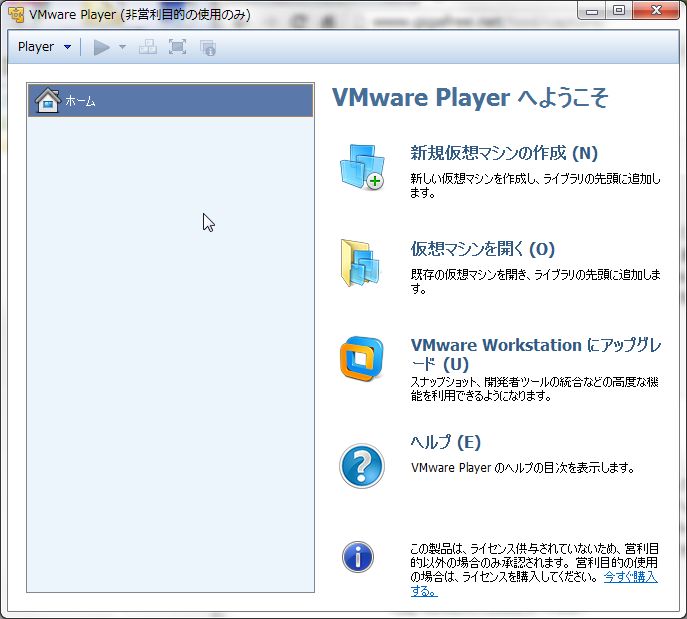Minimize the VMware Player window

click(x=592, y=11)
